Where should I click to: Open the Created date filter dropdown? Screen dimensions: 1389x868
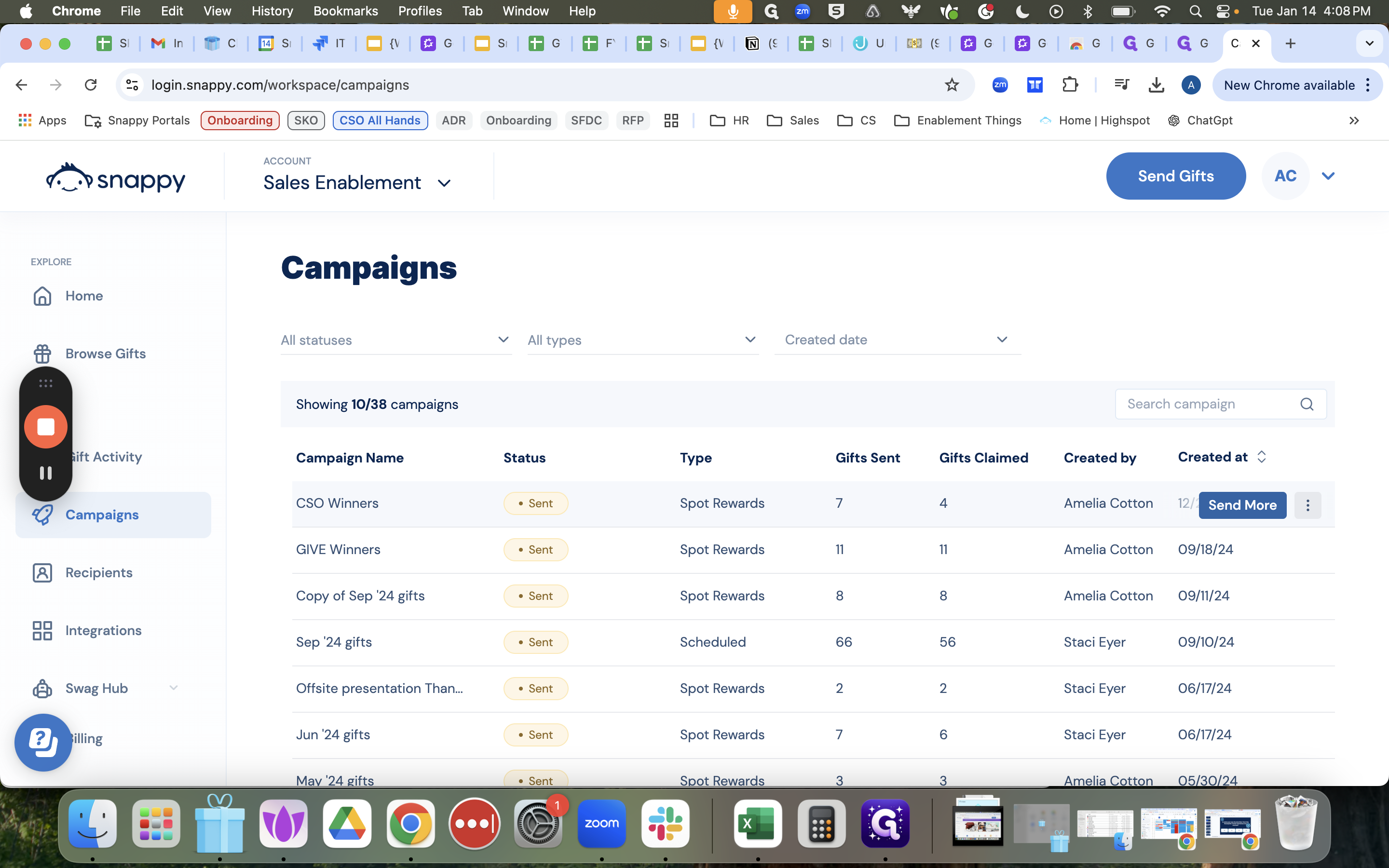[x=898, y=340]
